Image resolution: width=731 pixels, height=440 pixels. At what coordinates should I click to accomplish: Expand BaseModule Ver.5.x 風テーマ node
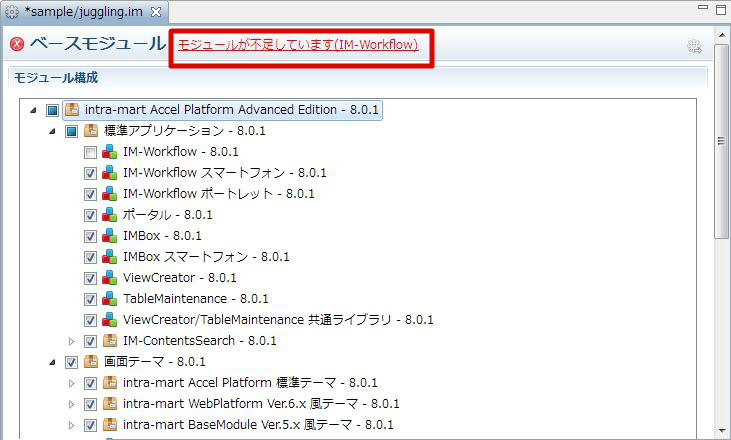coord(71,425)
